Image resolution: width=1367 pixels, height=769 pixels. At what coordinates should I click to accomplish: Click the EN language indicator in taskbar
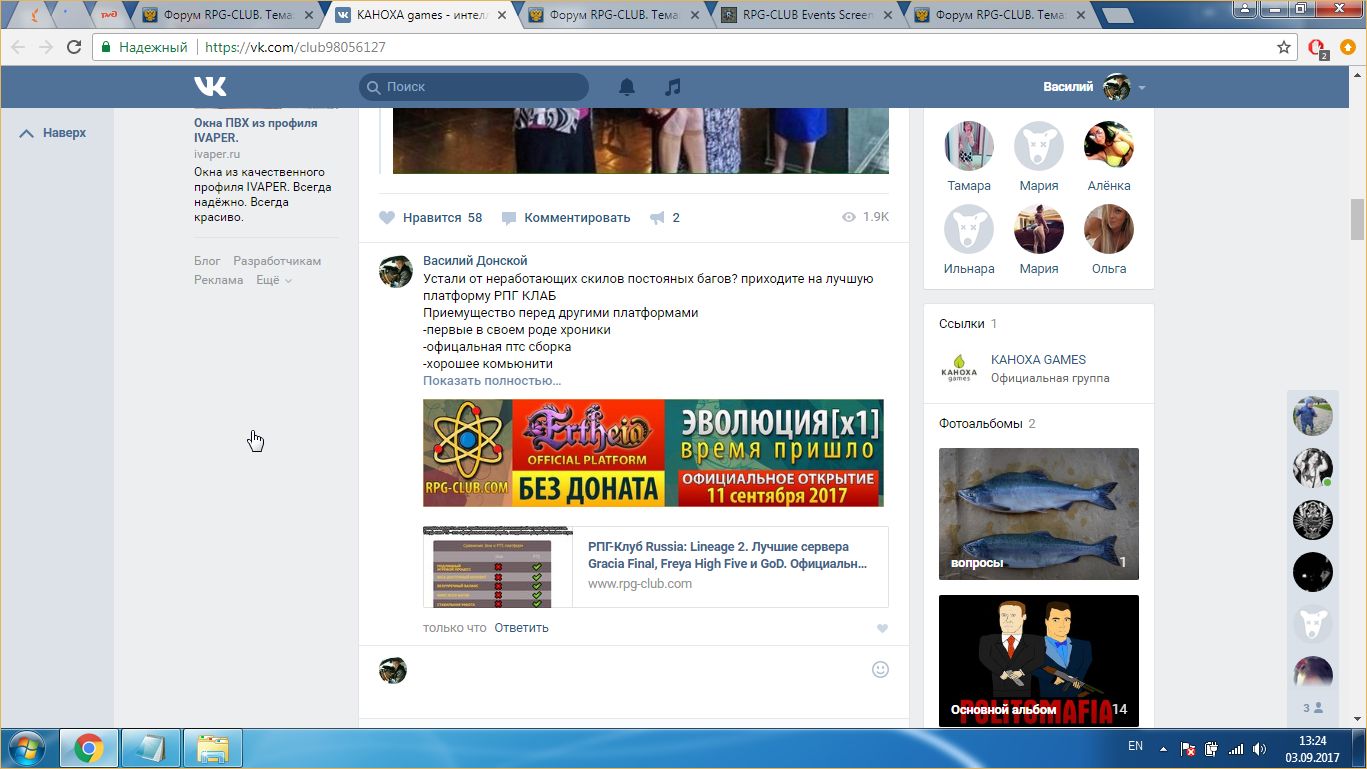1135,746
